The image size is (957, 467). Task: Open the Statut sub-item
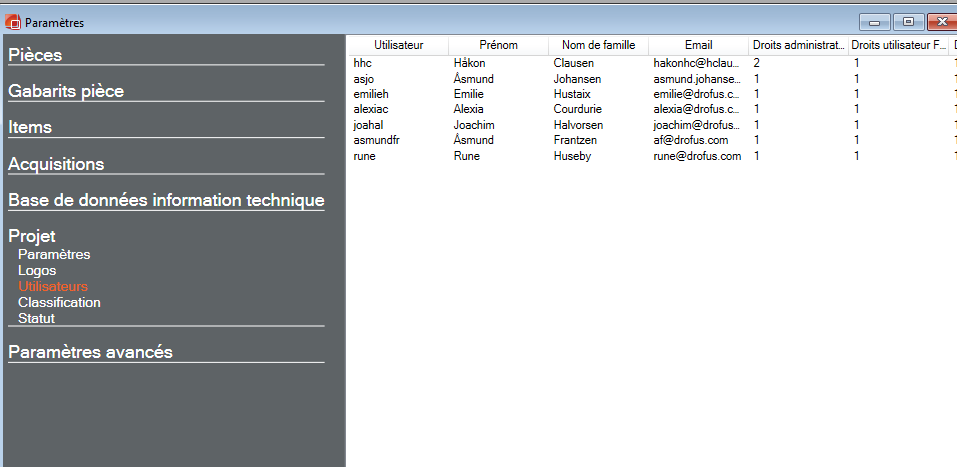coord(36,318)
